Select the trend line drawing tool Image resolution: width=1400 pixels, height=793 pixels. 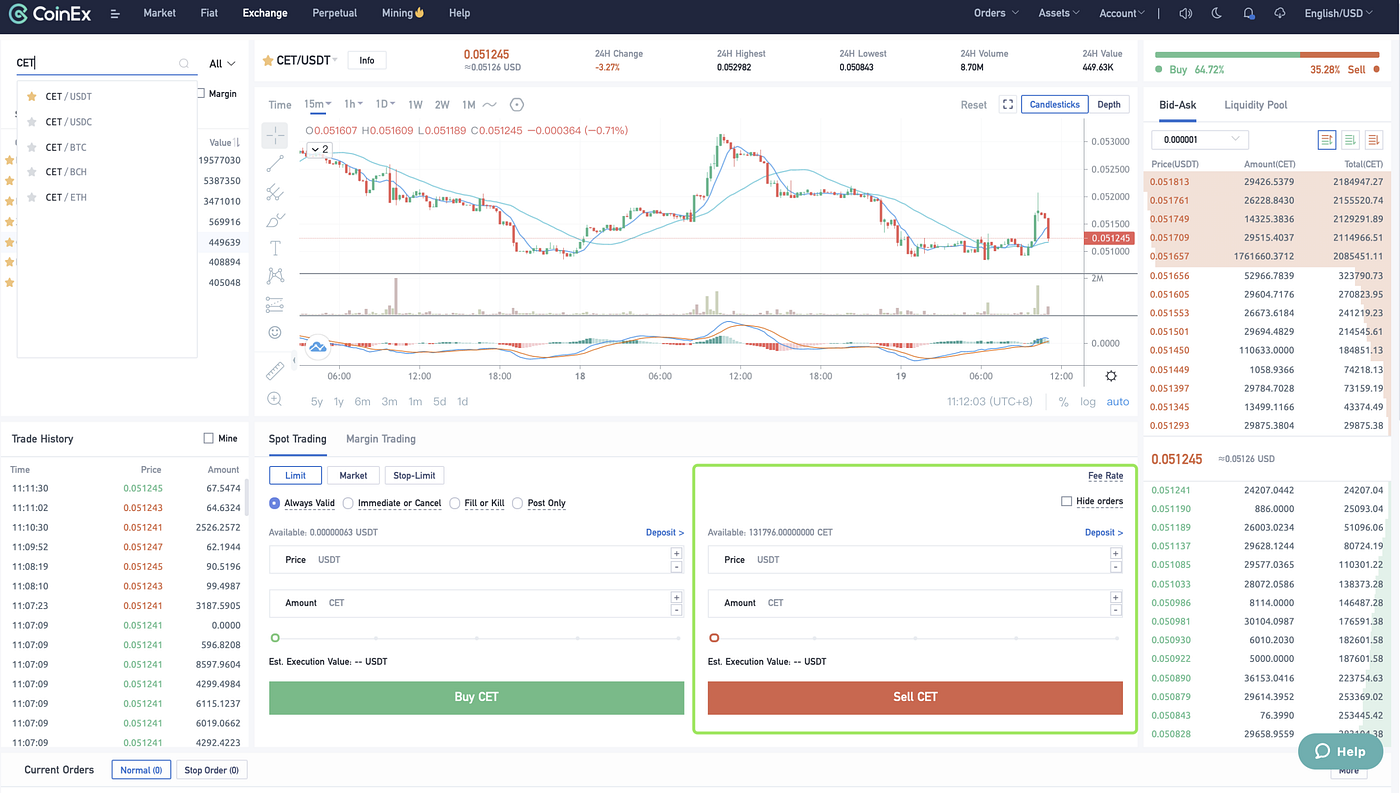pos(275,164)
